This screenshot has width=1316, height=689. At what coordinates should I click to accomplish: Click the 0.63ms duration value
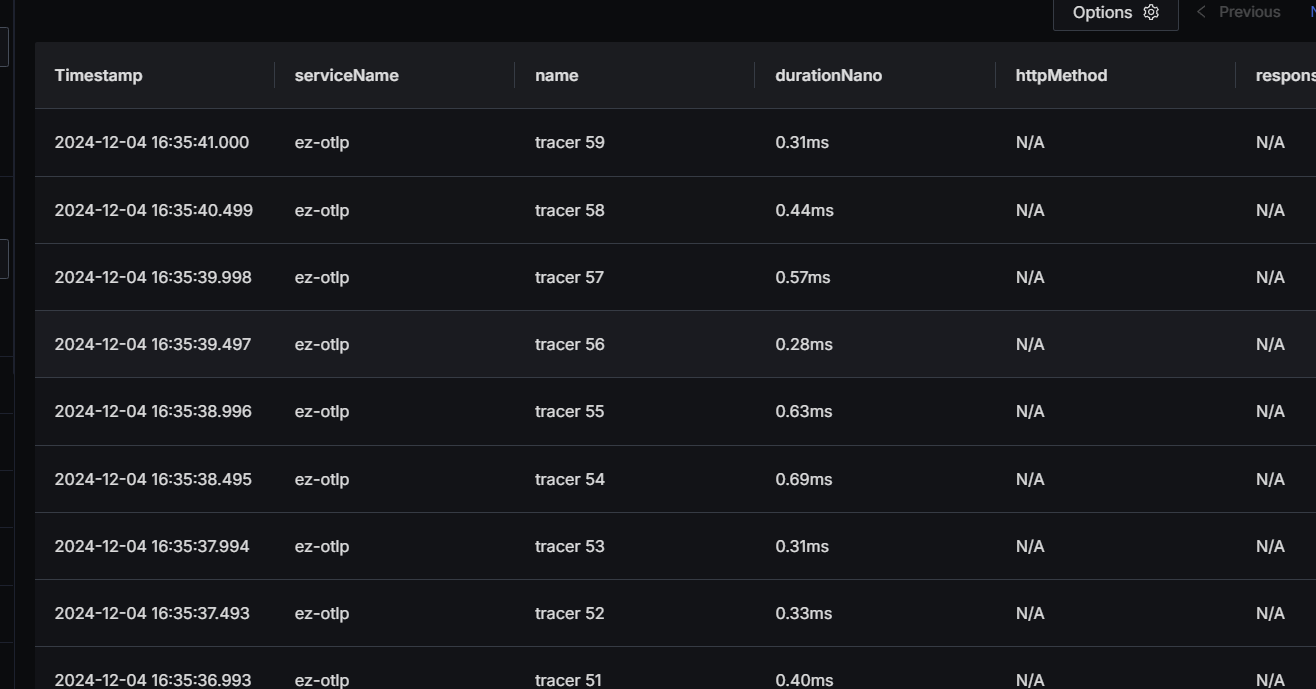tap(803, 411)
